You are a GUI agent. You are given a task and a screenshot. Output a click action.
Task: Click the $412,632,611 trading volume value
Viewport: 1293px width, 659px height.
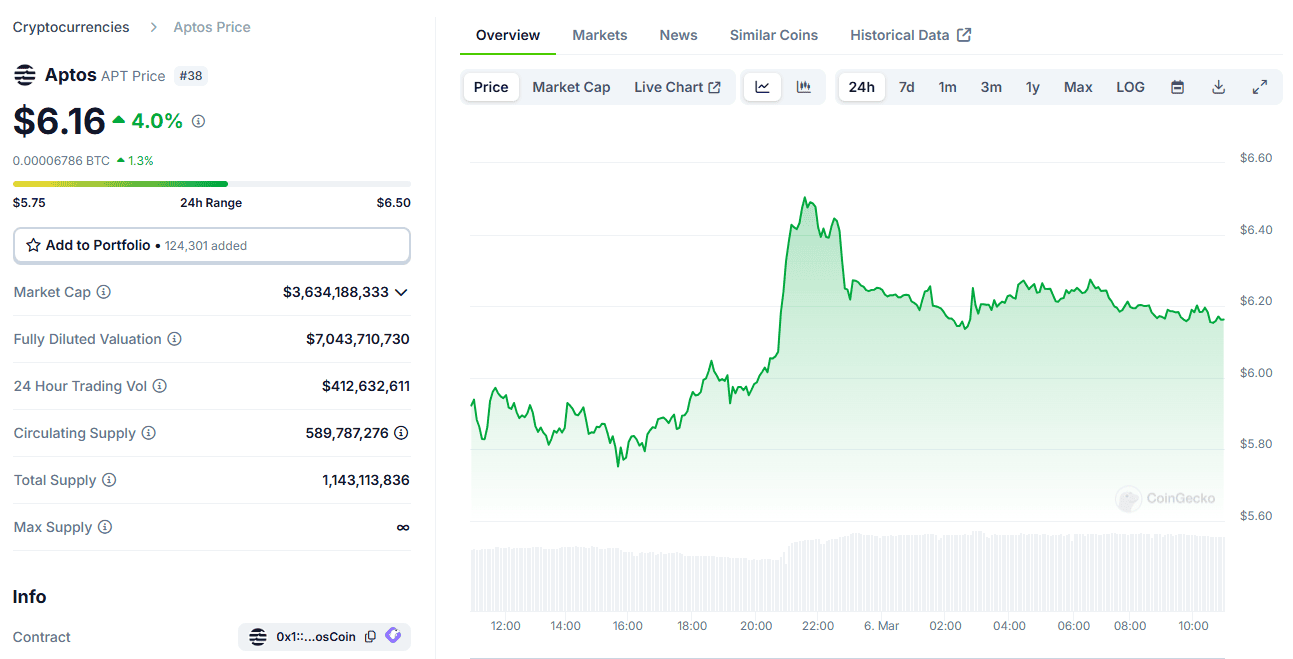click(x=366, y=386)
